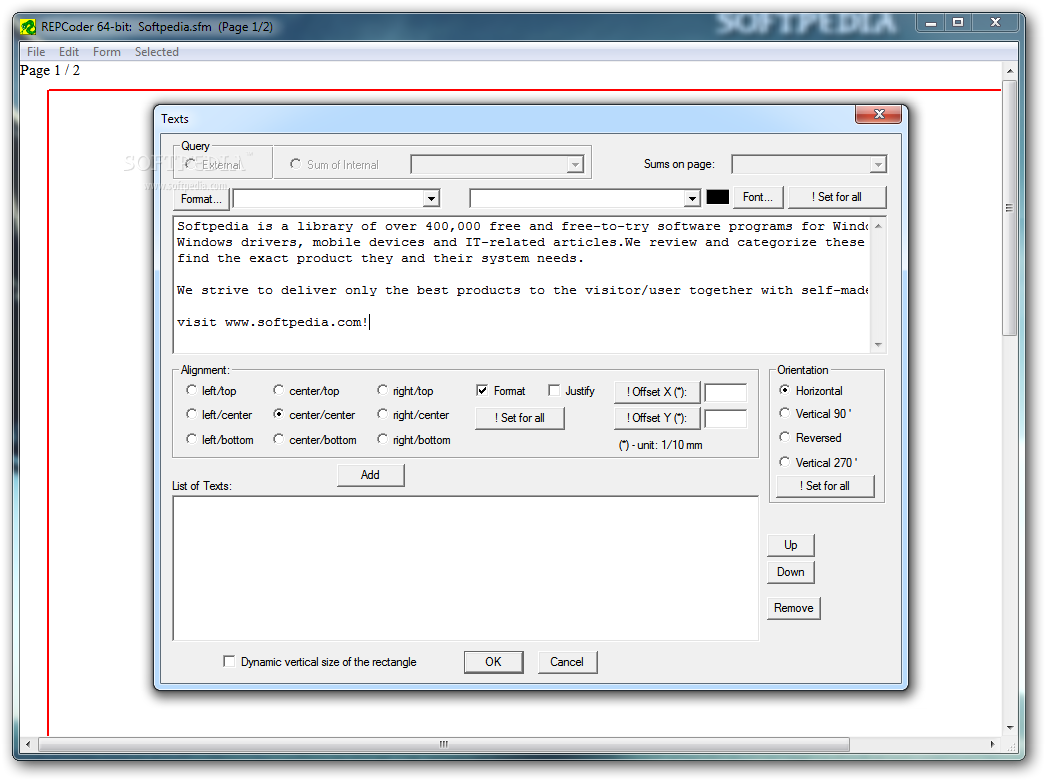Click the Format... button

[x=201, y=199]
